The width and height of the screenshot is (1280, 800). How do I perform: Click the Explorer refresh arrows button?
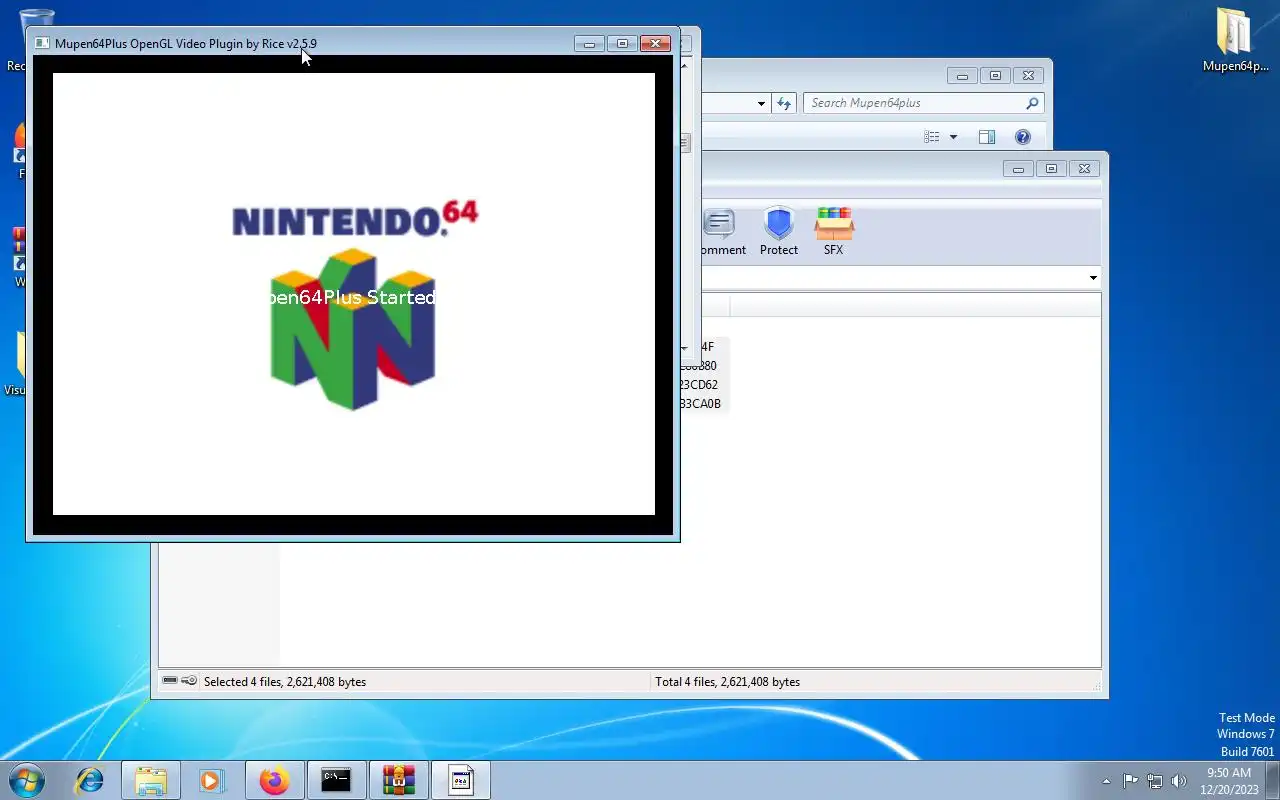tap(784, 103)
